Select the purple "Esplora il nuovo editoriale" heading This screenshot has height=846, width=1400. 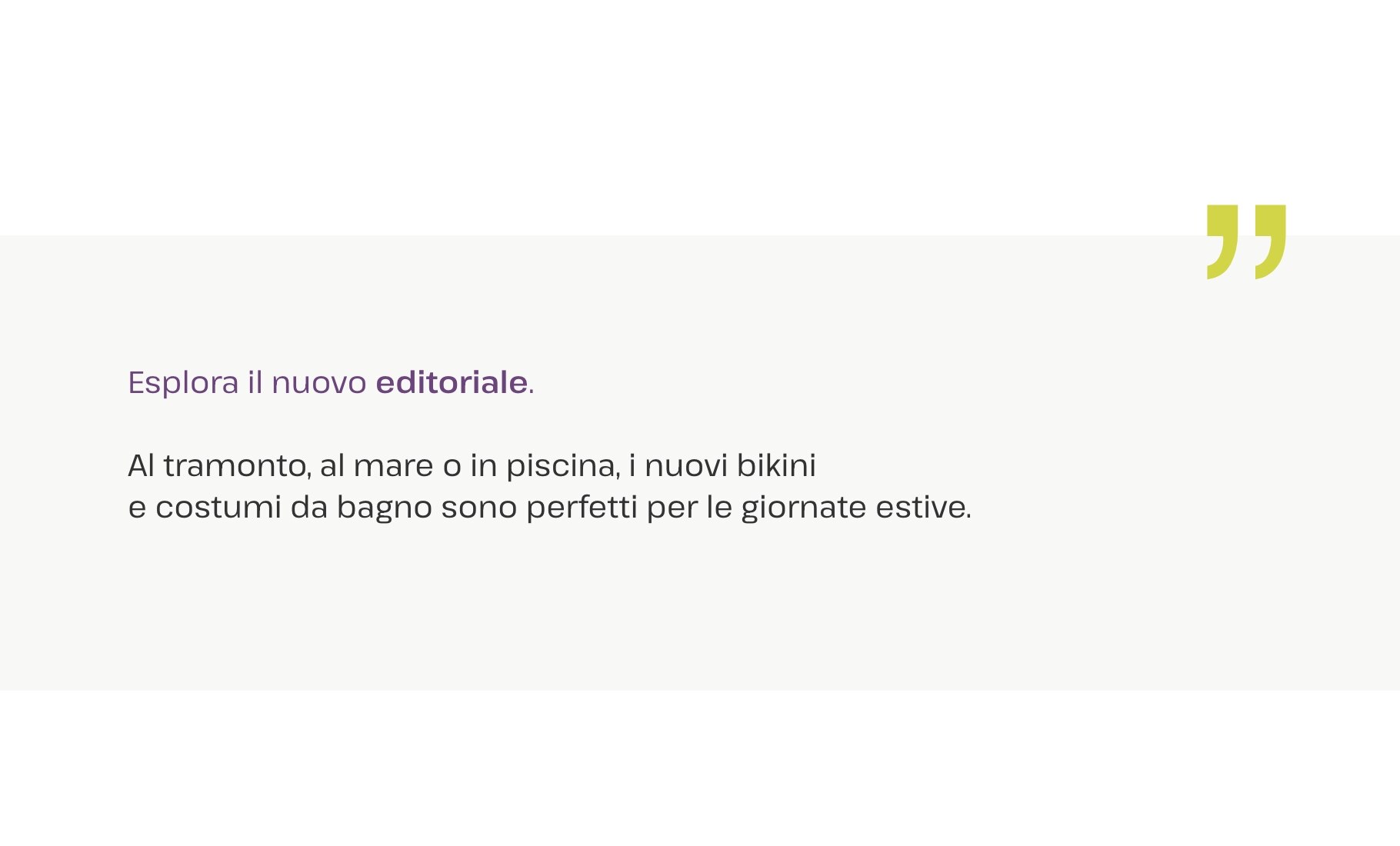pyautogui.click(x=331, y=383)
